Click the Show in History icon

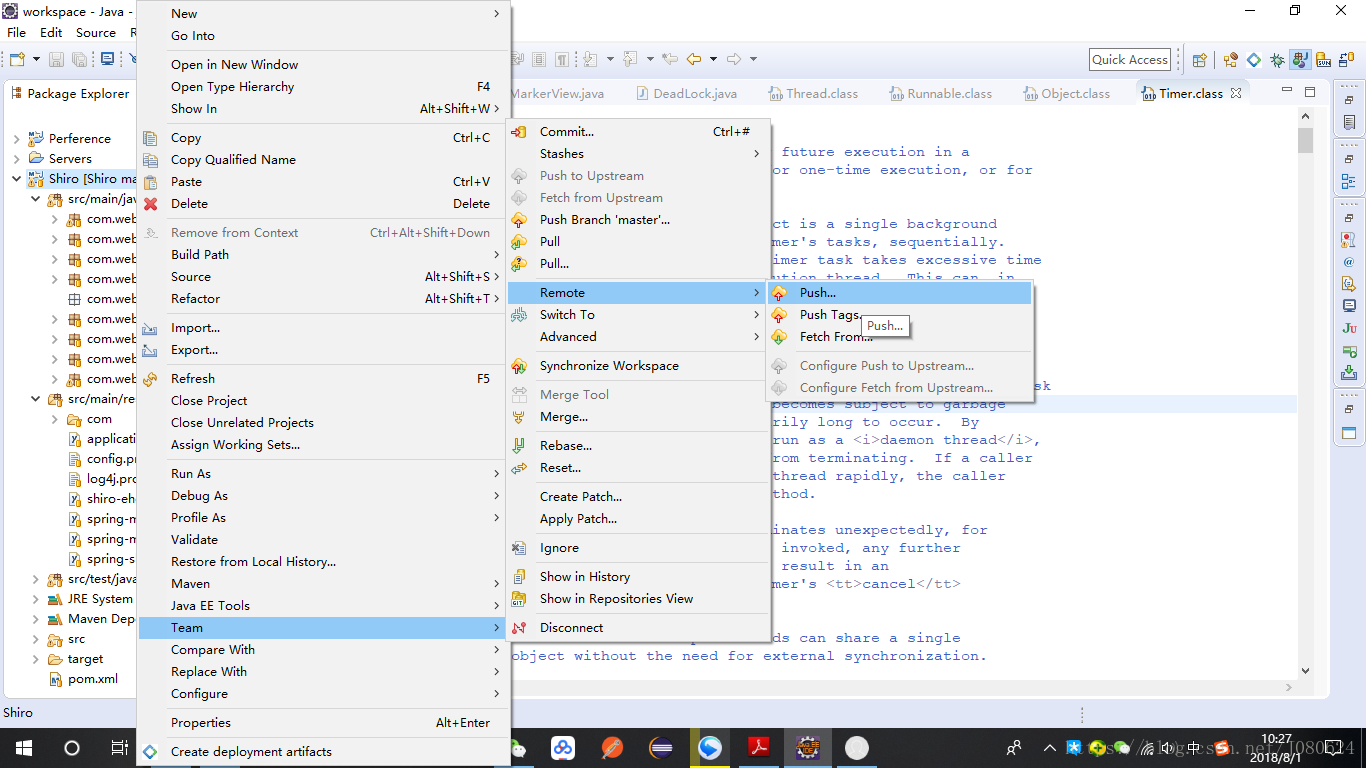coord(519,577)
